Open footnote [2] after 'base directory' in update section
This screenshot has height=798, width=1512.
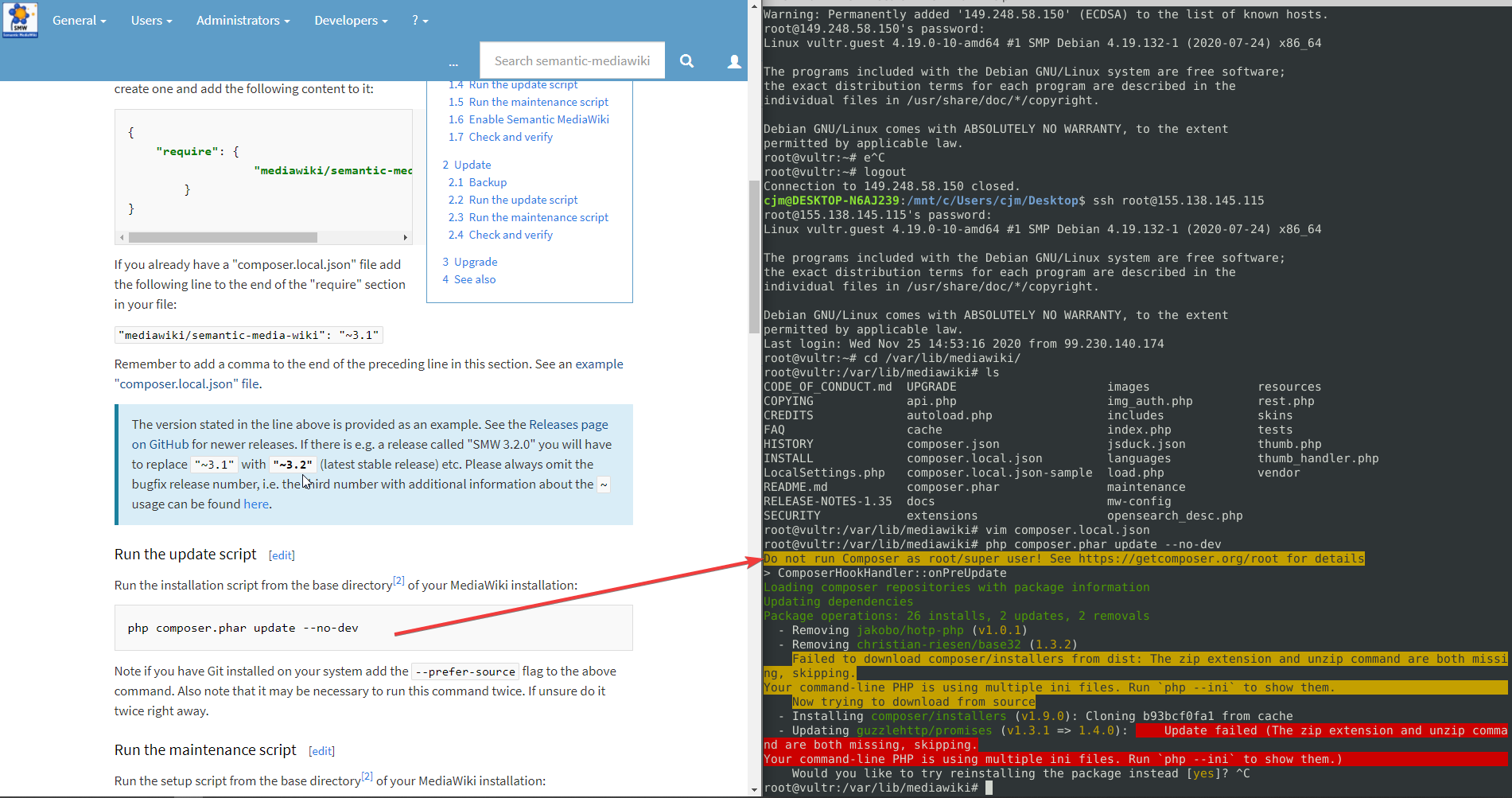coord(399,581)
